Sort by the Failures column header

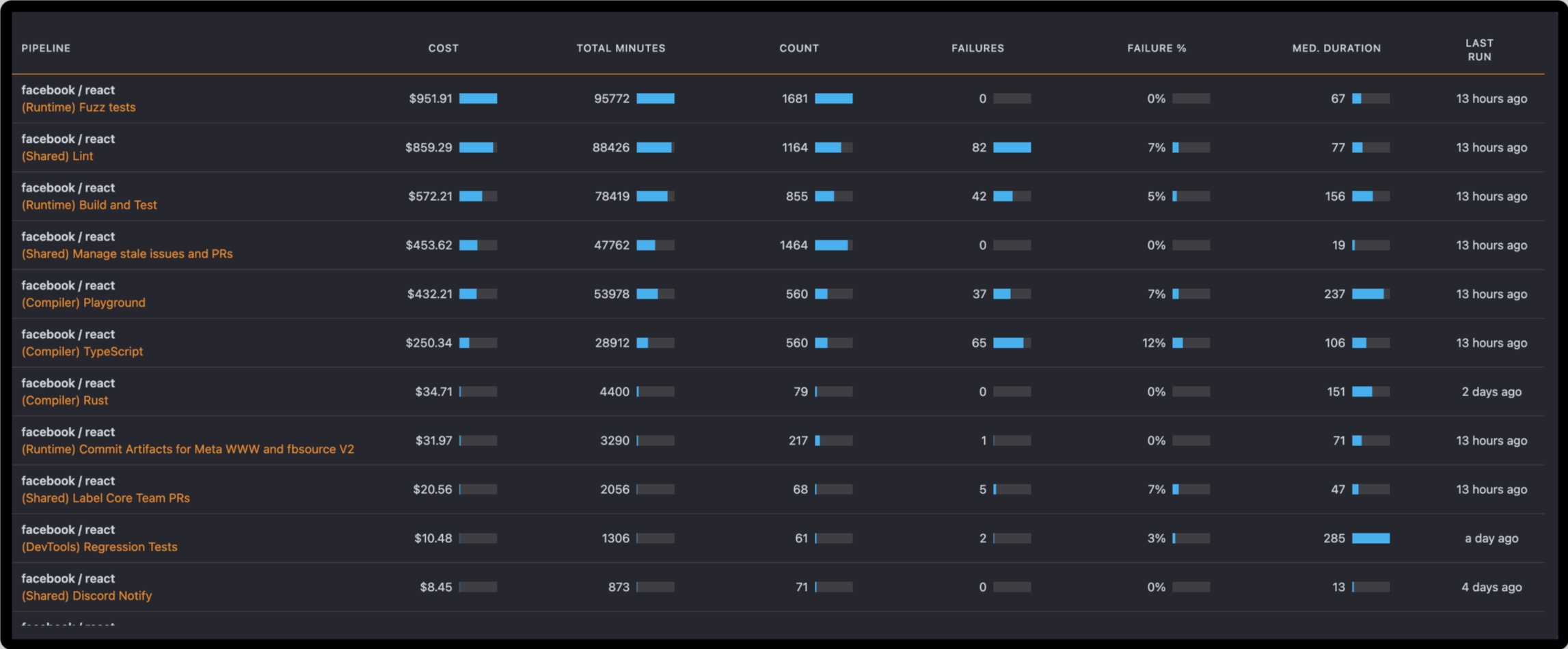pyautogui.click(x=977, y=49)
